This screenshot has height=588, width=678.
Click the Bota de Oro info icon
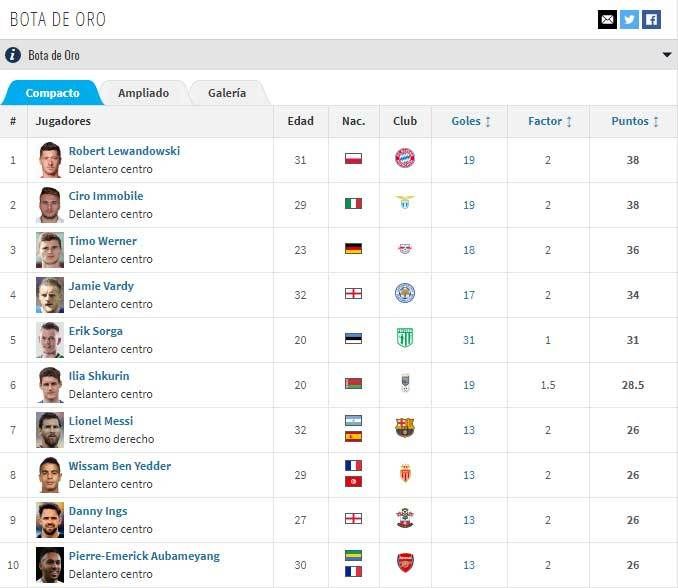[x=13, y=55]
